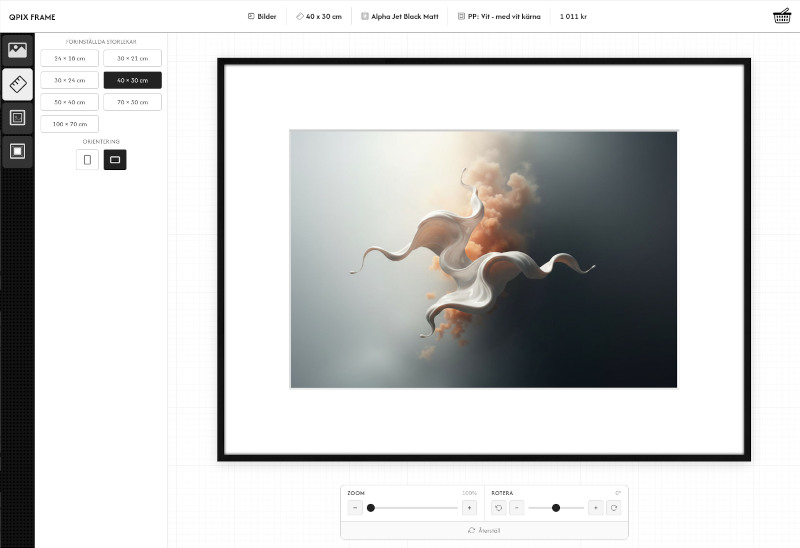The height and width of the screenshot is (548, 800).
Task: Select the size ruler sidebar icon
Action: (17, 84)
